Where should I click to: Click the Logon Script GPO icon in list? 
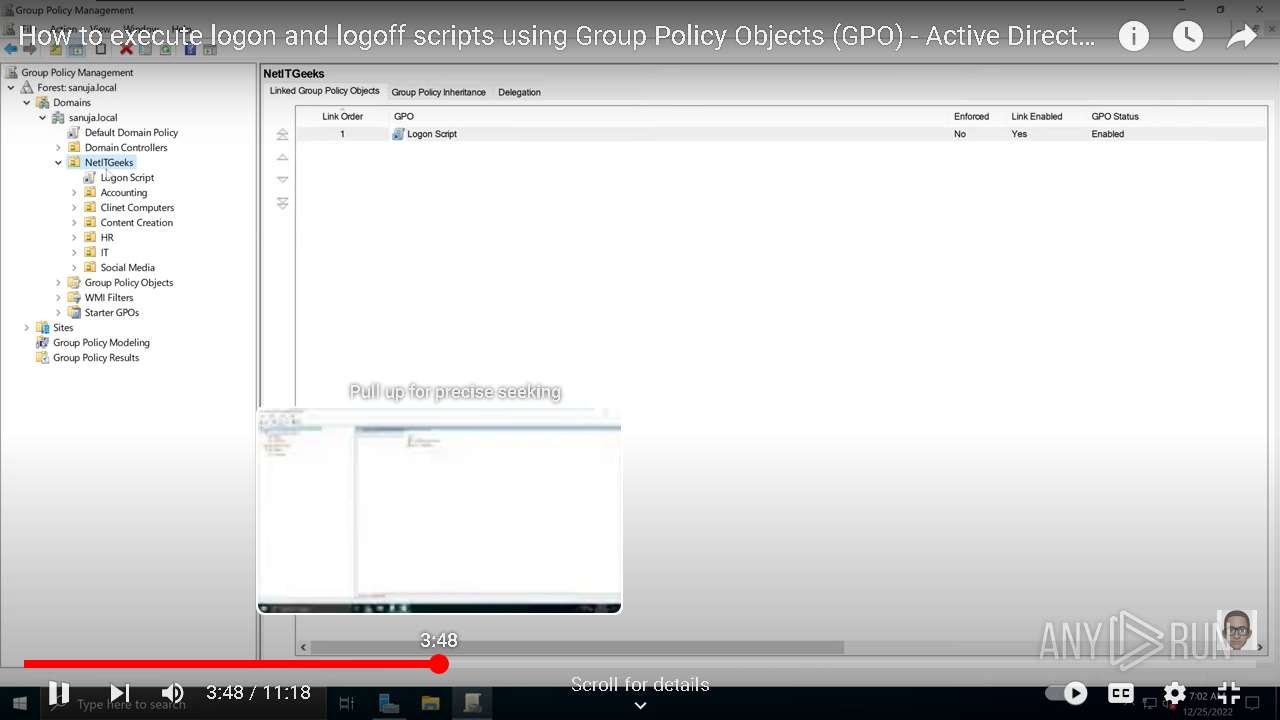tap(398, 134)
